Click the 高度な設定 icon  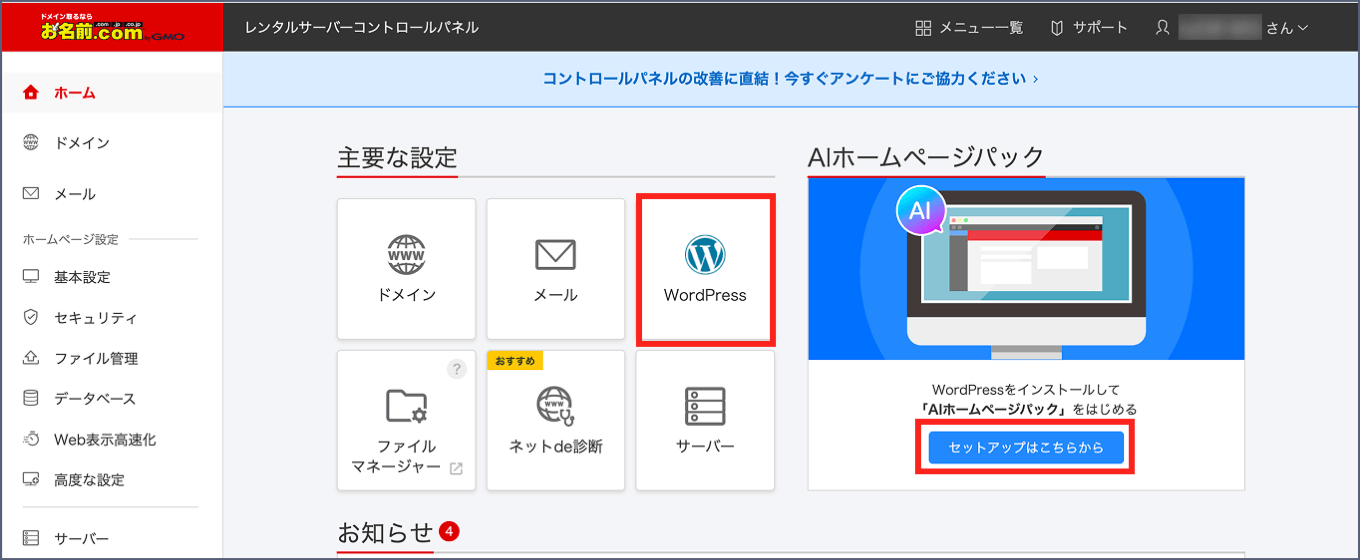(x=30, y=479)
